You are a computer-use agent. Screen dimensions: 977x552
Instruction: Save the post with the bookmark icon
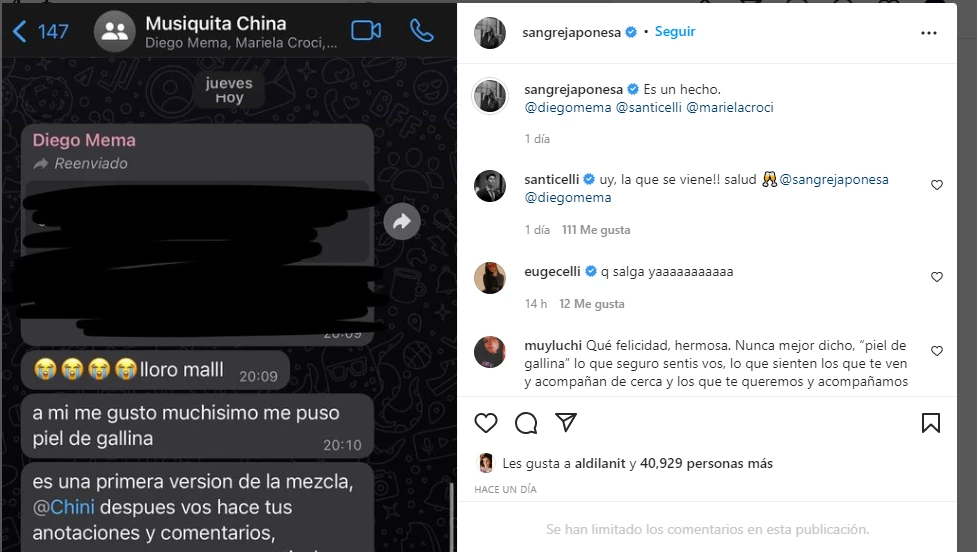[x=930, y=423]
